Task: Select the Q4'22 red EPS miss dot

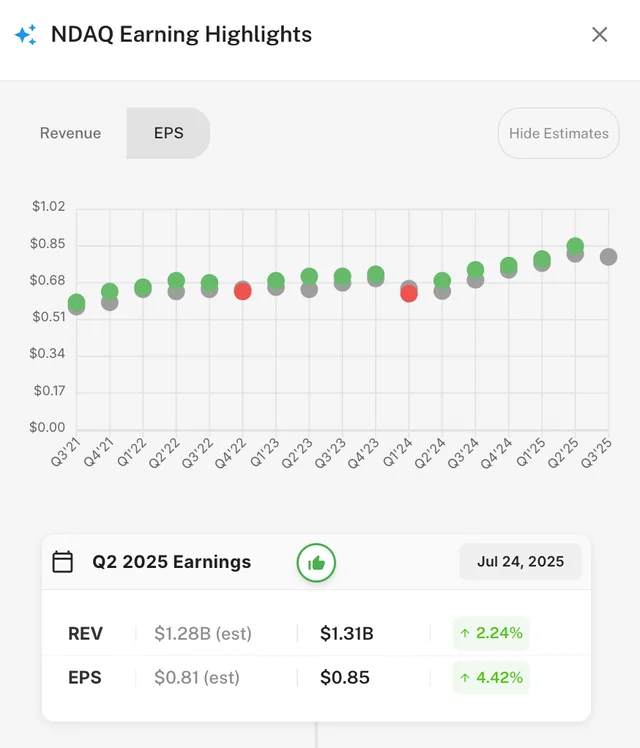Action: point(243,291)
